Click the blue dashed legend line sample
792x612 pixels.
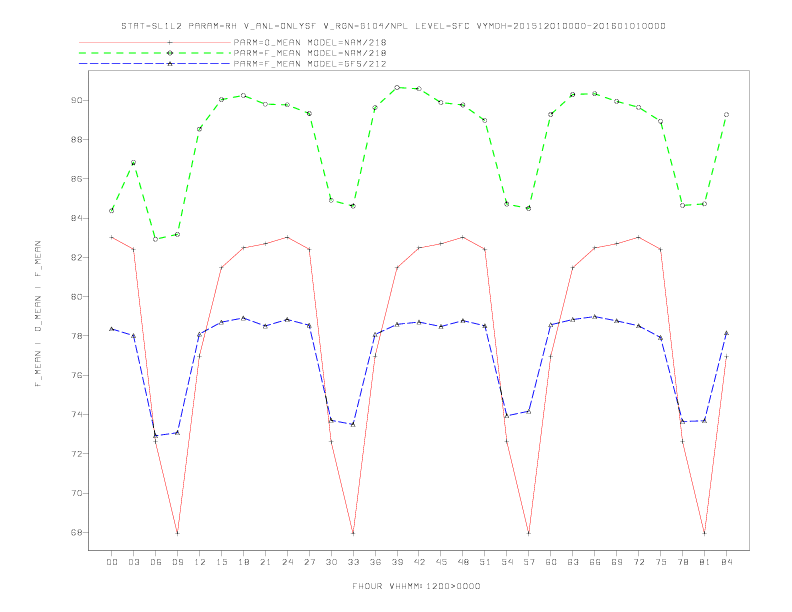coord(155,64)
